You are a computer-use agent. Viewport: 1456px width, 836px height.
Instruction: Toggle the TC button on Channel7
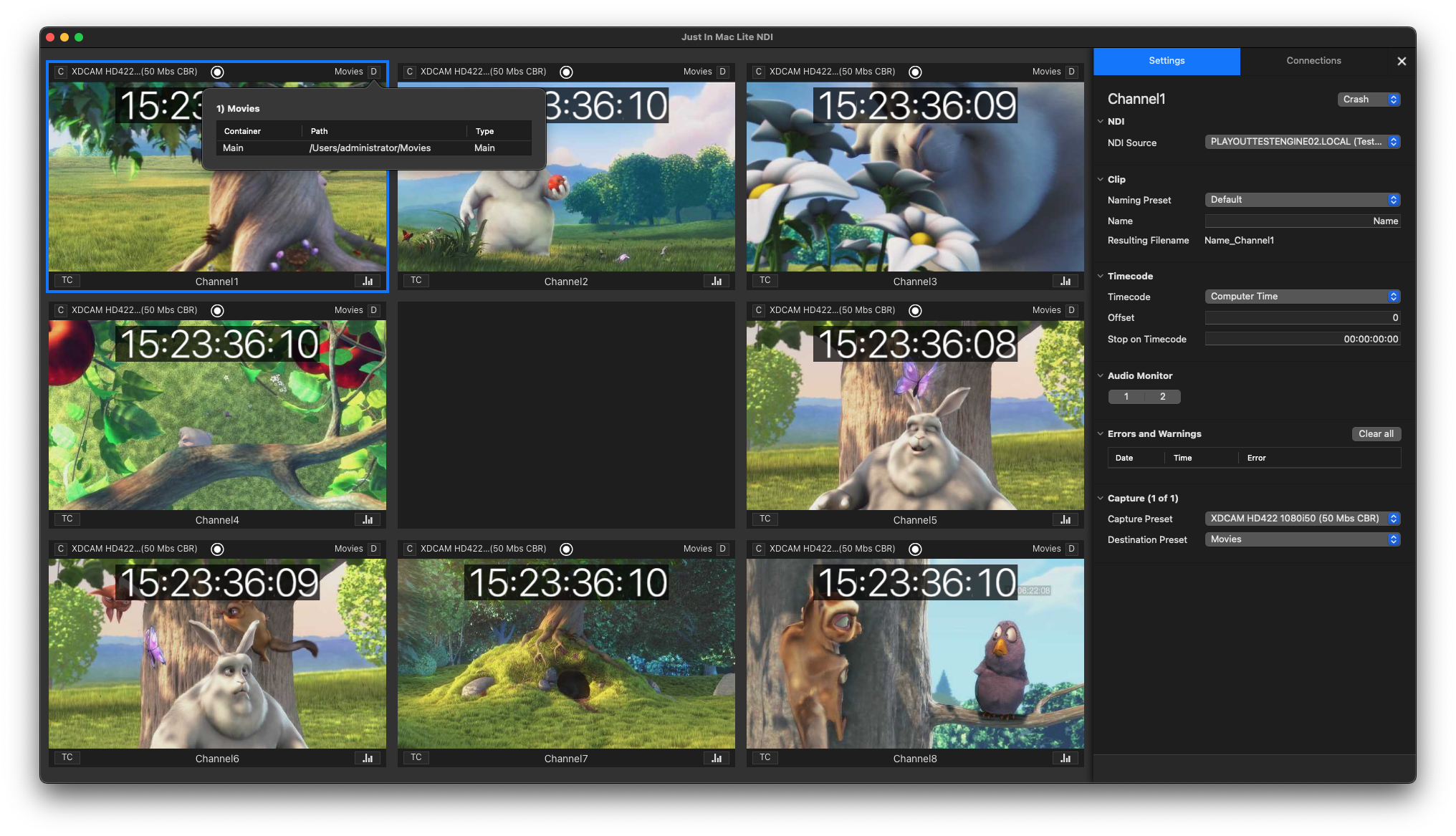click(x=416, y=757)
